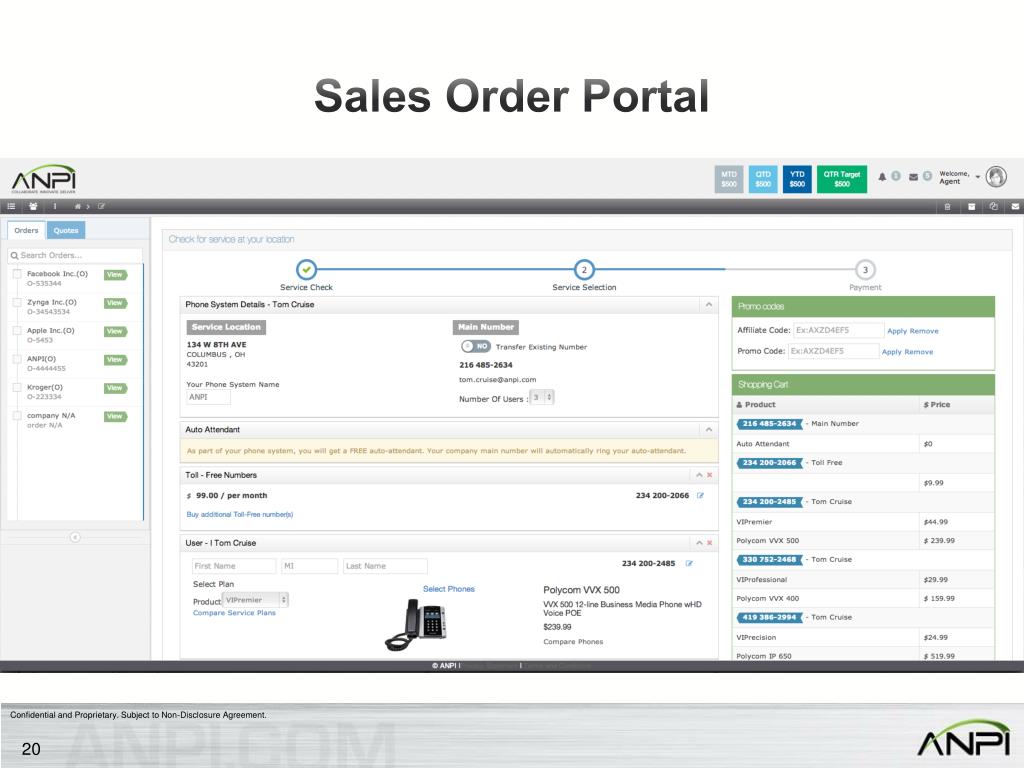Open the Number Of Users selector
This screenshot has height=768, width=1024.
[x=541, y=397]
